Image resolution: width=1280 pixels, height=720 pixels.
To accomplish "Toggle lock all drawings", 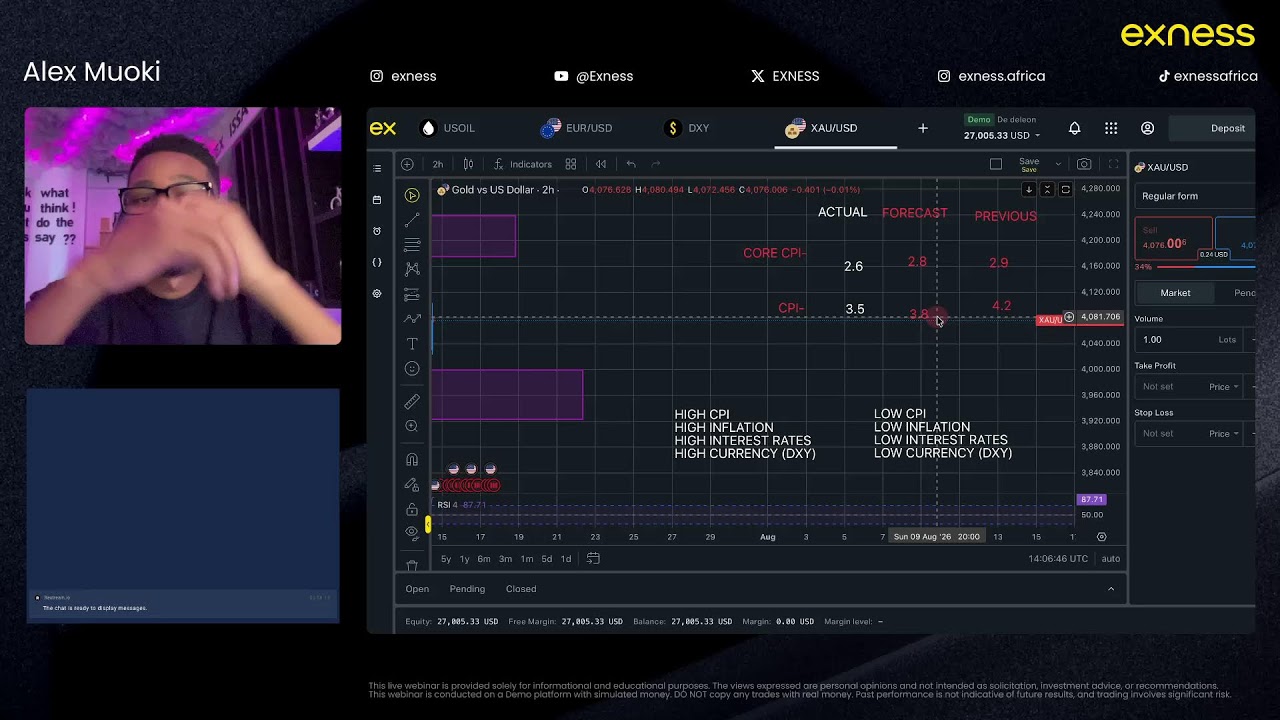I will [412, 509].
